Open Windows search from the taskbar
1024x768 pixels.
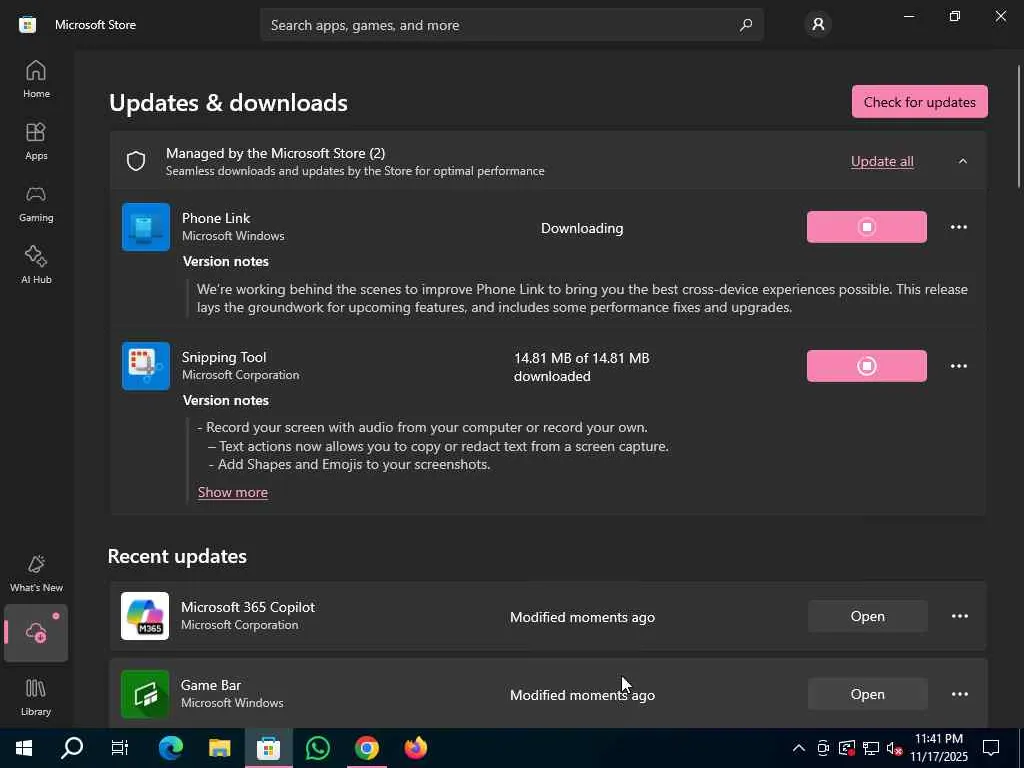[x=72, y=748]
